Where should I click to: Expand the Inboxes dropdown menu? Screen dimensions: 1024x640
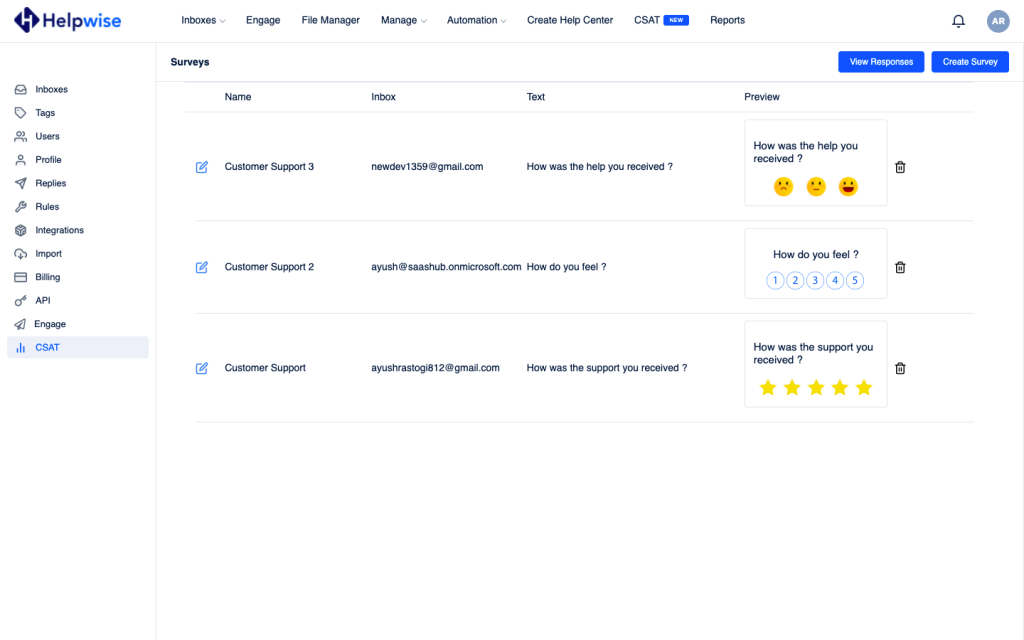203,20
